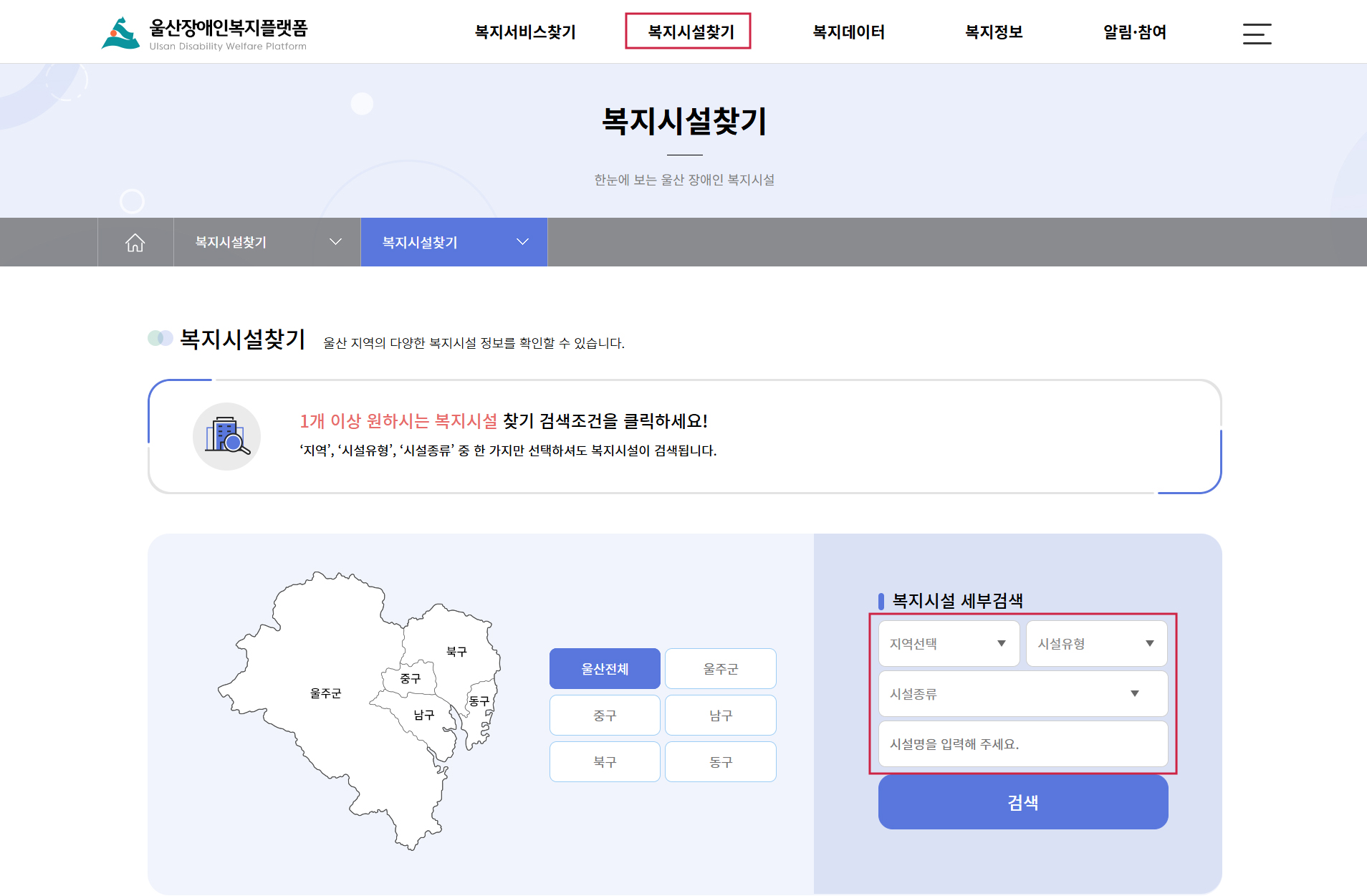The height and width of the screenshot is (896, 1367).
Task: Toggle the 중구 region filter button
Action: point(605,716)
